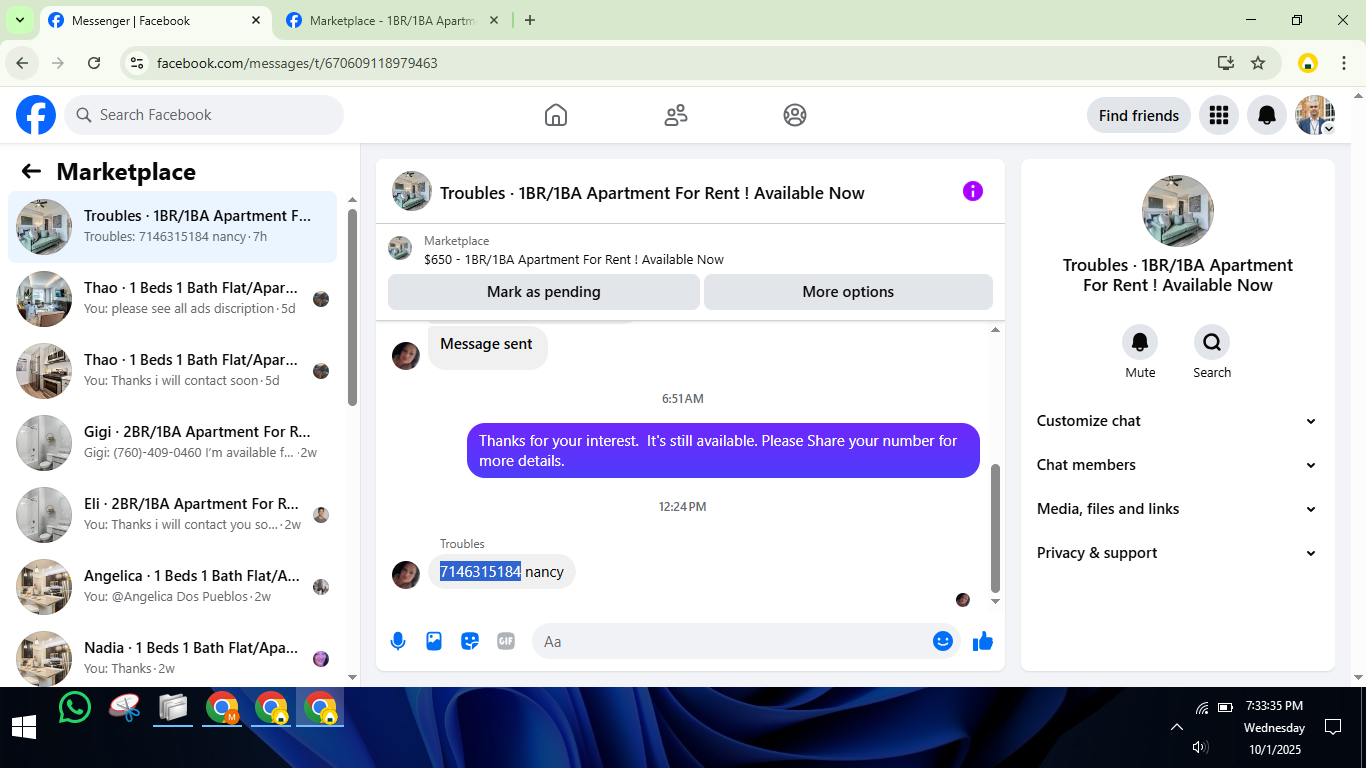Open File Explorer from the taskbar
This screenshot has height=768, width=1366.
(173, 708)
